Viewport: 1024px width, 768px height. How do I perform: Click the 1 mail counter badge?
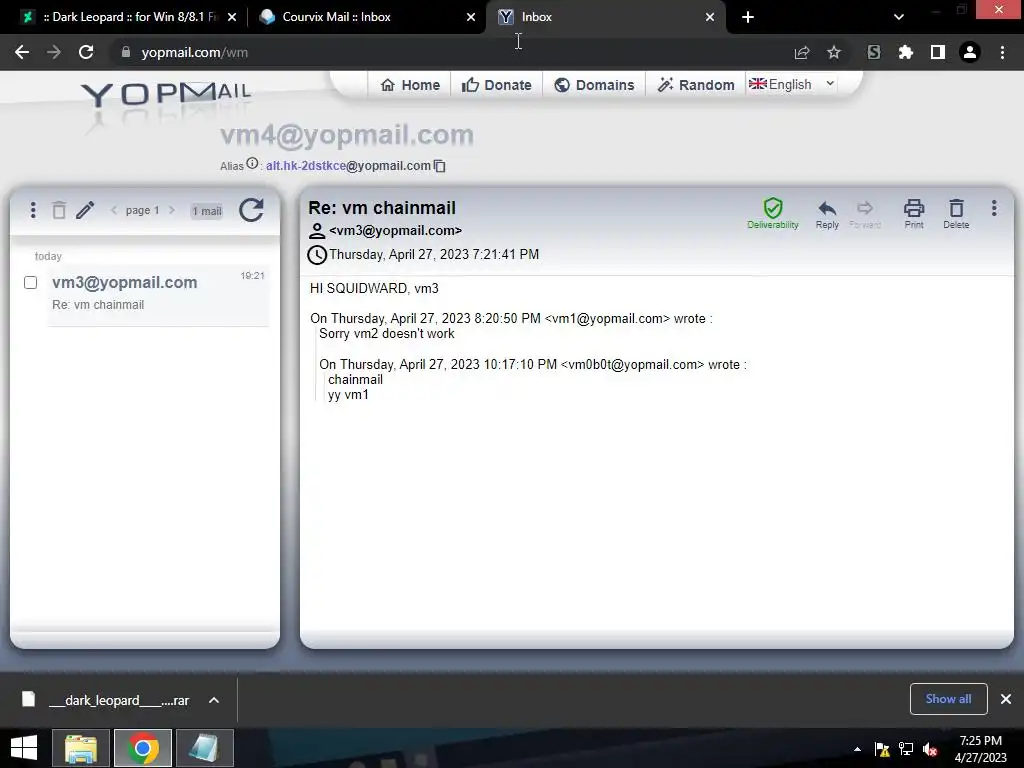[x=206, y=211]
